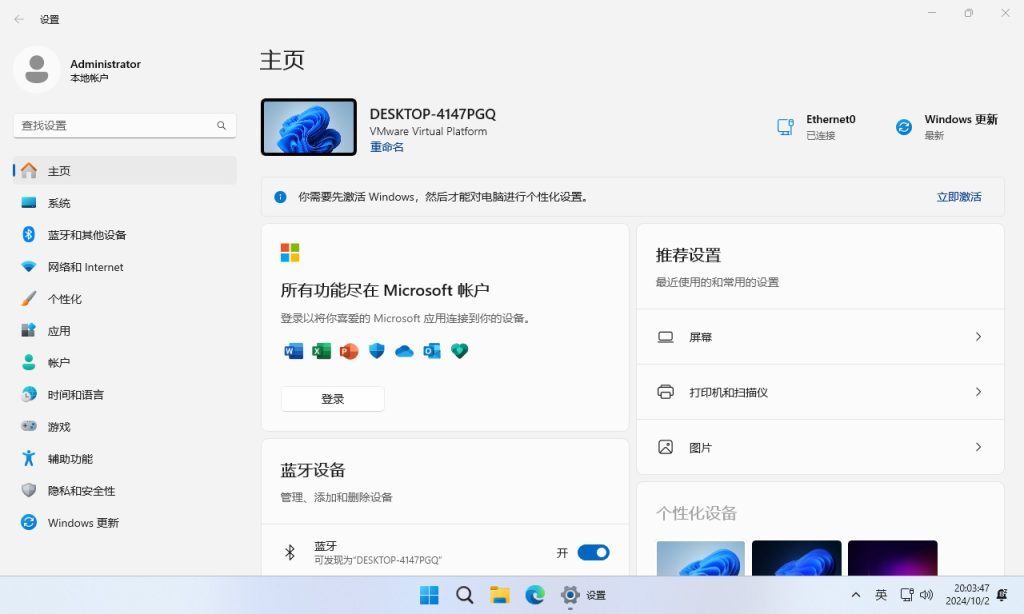This screenshot has width=1024, height=614.
Task: Open Windows 更新 from the sidebar
Action: (84, 522)
